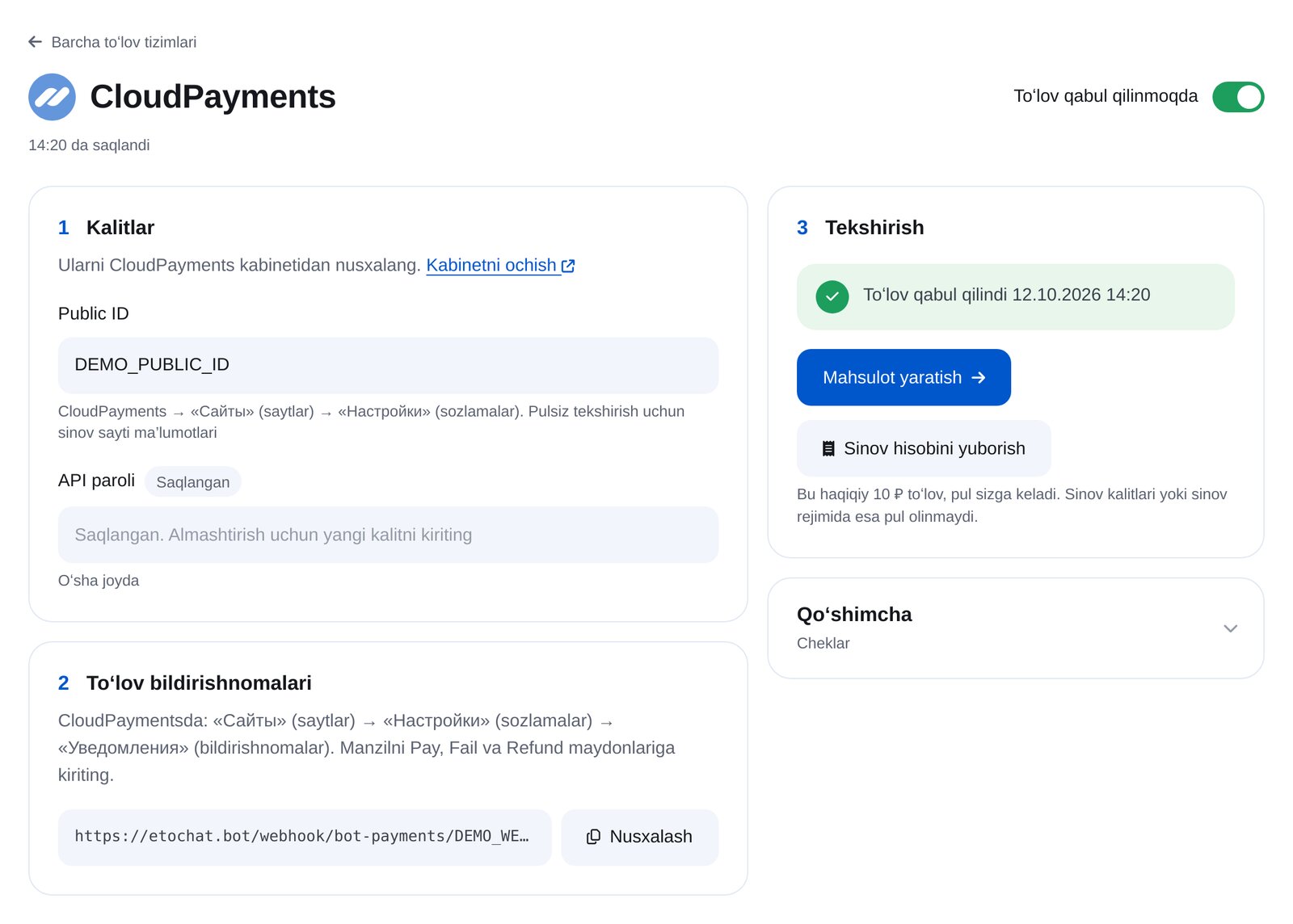Focus the Public ID input field

388,365
